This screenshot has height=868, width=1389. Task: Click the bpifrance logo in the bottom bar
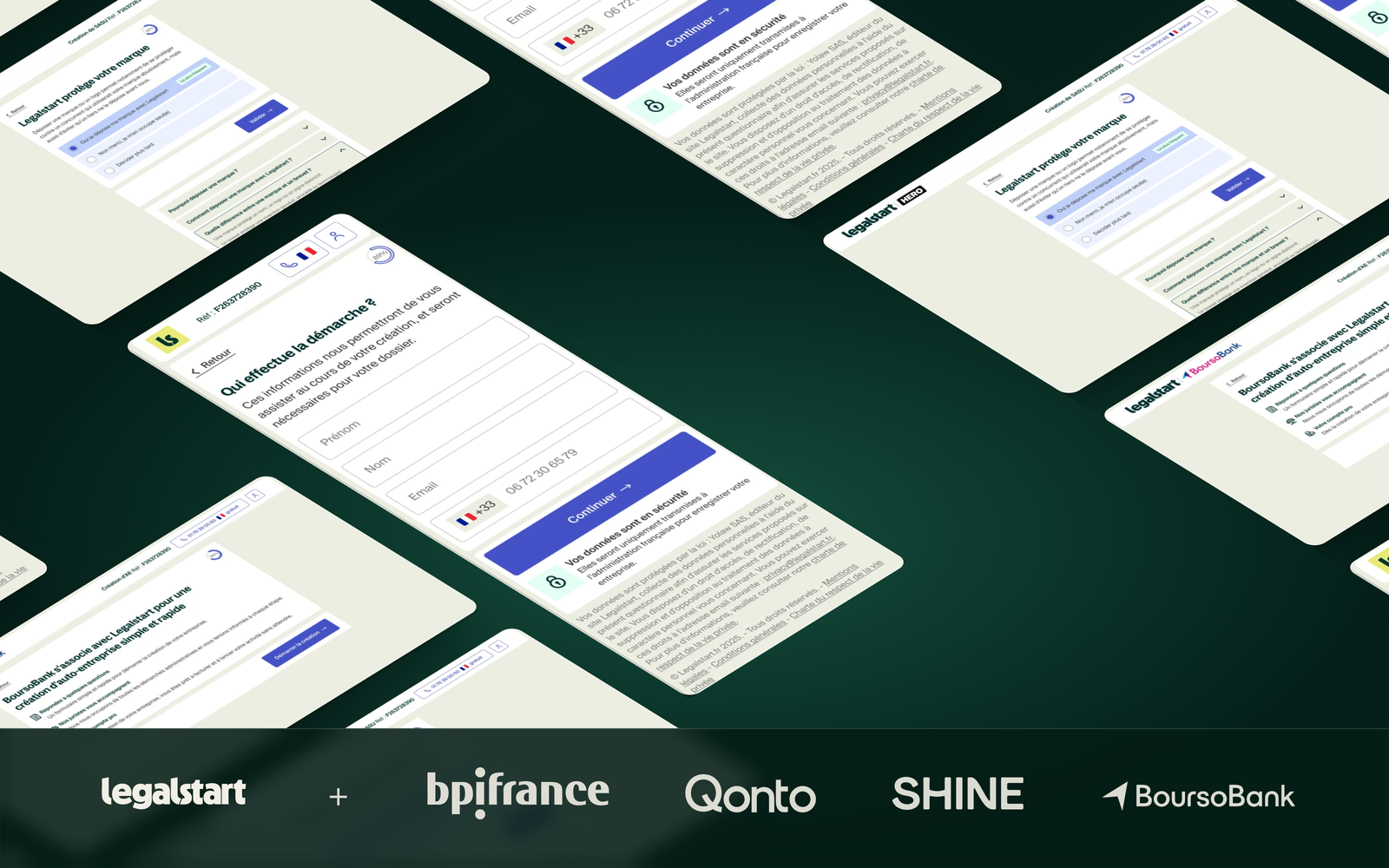coord(517,792)
